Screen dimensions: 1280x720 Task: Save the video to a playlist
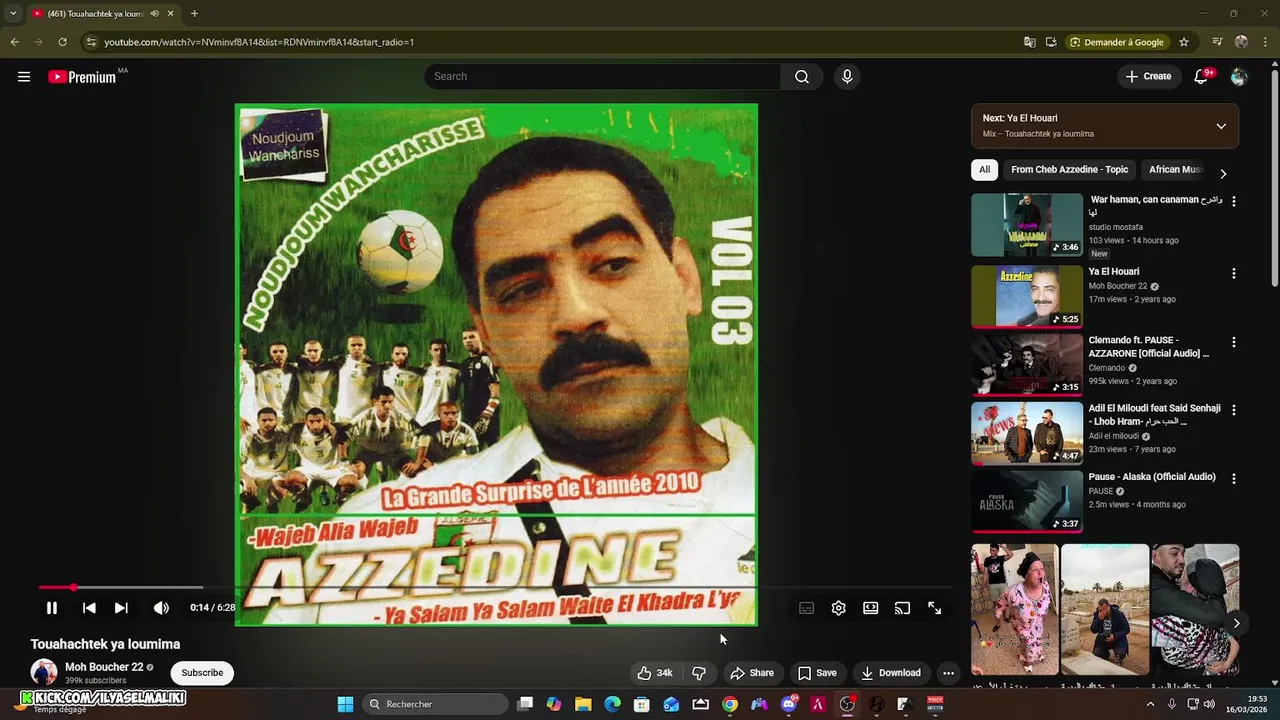[817, 673]
